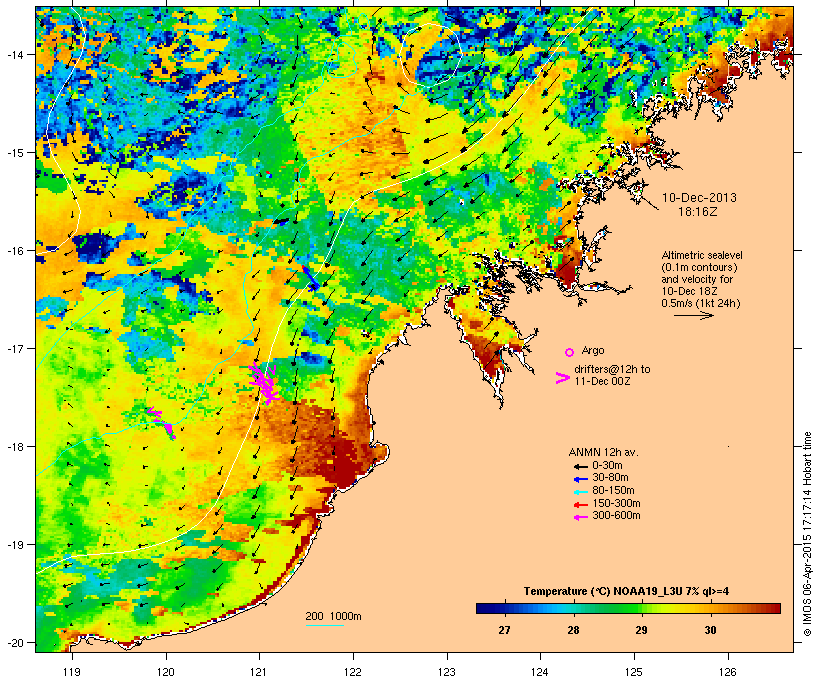Viewport: 820px width, 680px height.
Task: Click the latitude axis label -18
Action: [x=14, y=447]
